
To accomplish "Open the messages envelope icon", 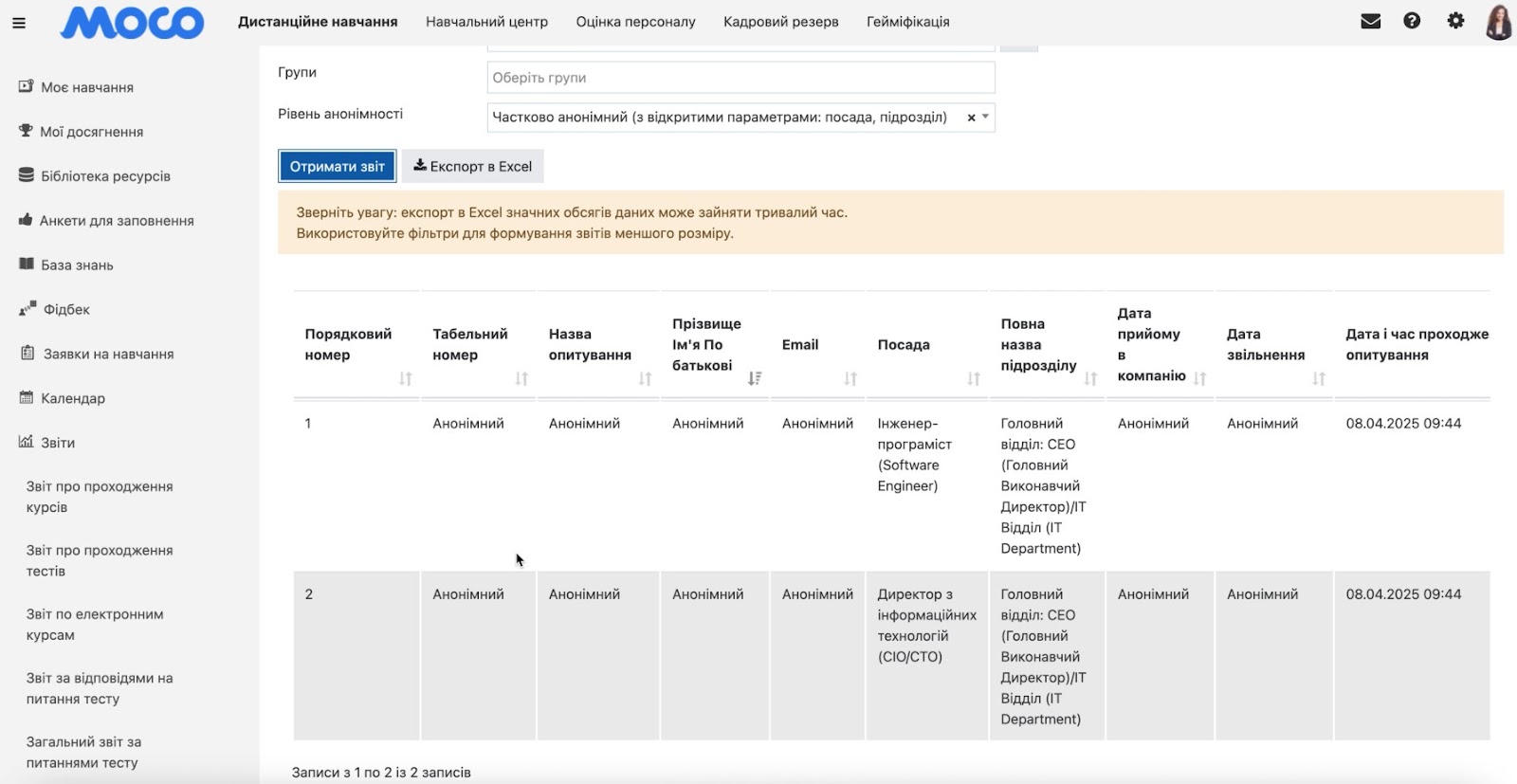I will pyautogui.click(x=1370, y=21).
